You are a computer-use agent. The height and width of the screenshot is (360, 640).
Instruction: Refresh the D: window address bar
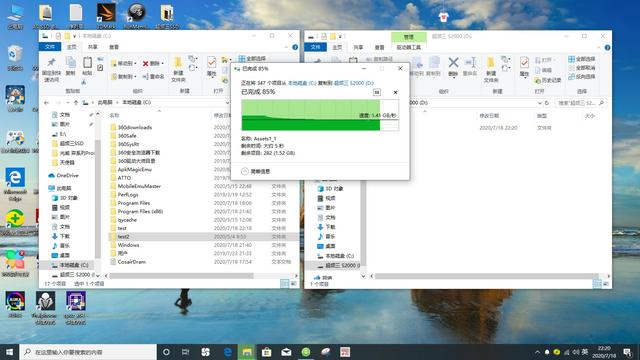pos(547,103)
